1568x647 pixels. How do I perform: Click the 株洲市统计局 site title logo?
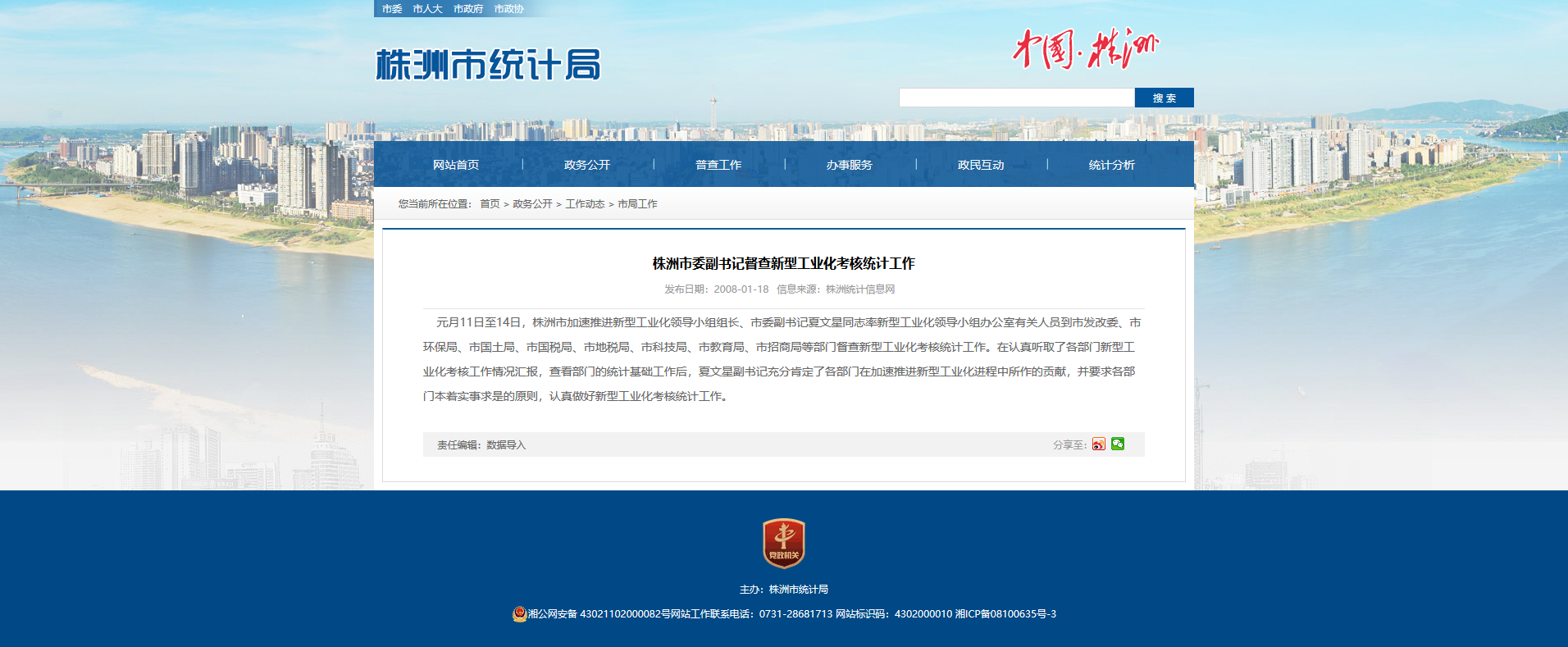[488, 65]
